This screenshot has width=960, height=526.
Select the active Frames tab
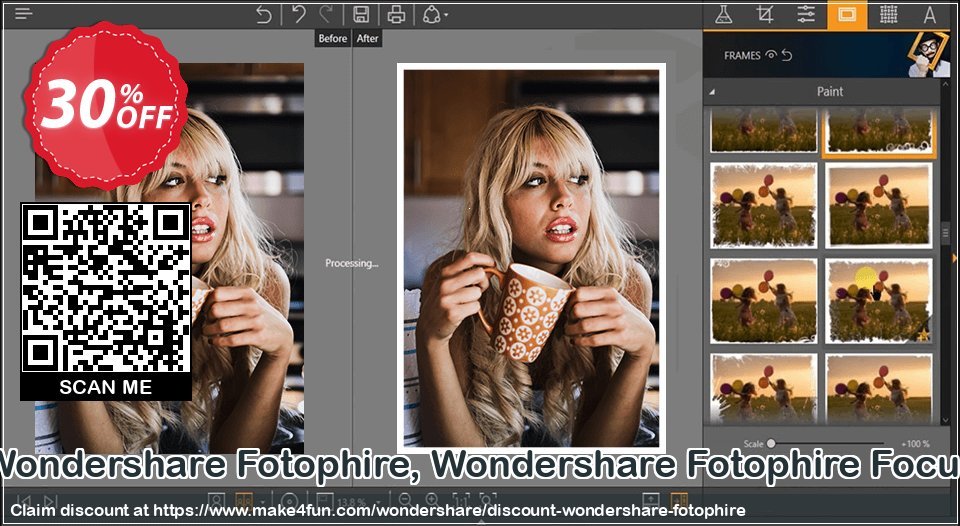pyautogui.click(x=847, y=15)
